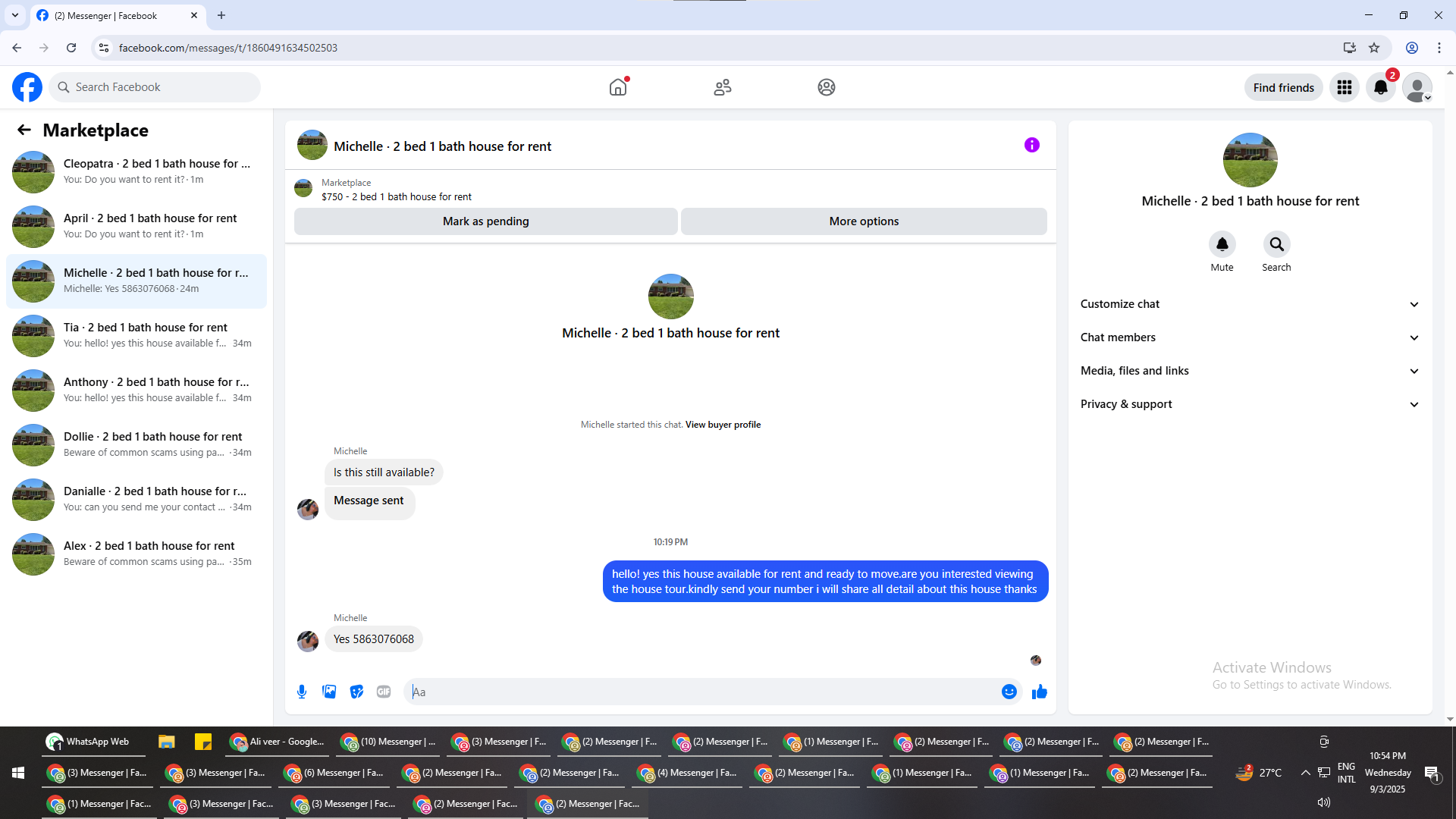Open the Groups icon in top navigation
The width and height of the screenshot is (1456, 819).
[x=827, y=87]
